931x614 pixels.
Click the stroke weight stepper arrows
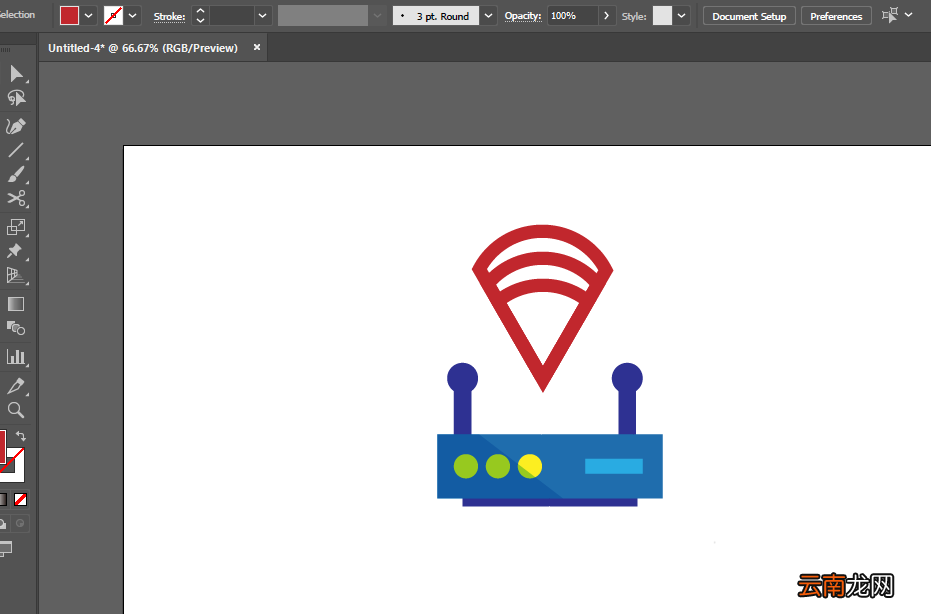pyautogui.click(x=201, y=16)
